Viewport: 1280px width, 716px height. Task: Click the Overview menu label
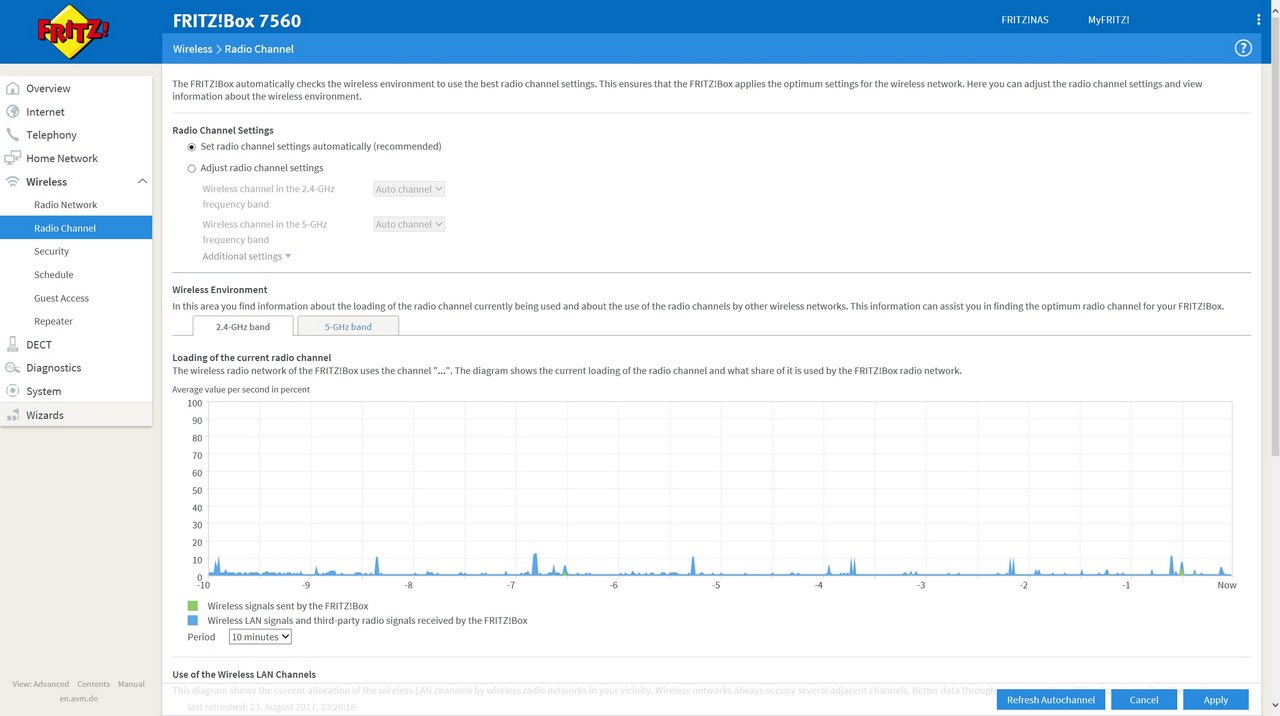point(48,89)
